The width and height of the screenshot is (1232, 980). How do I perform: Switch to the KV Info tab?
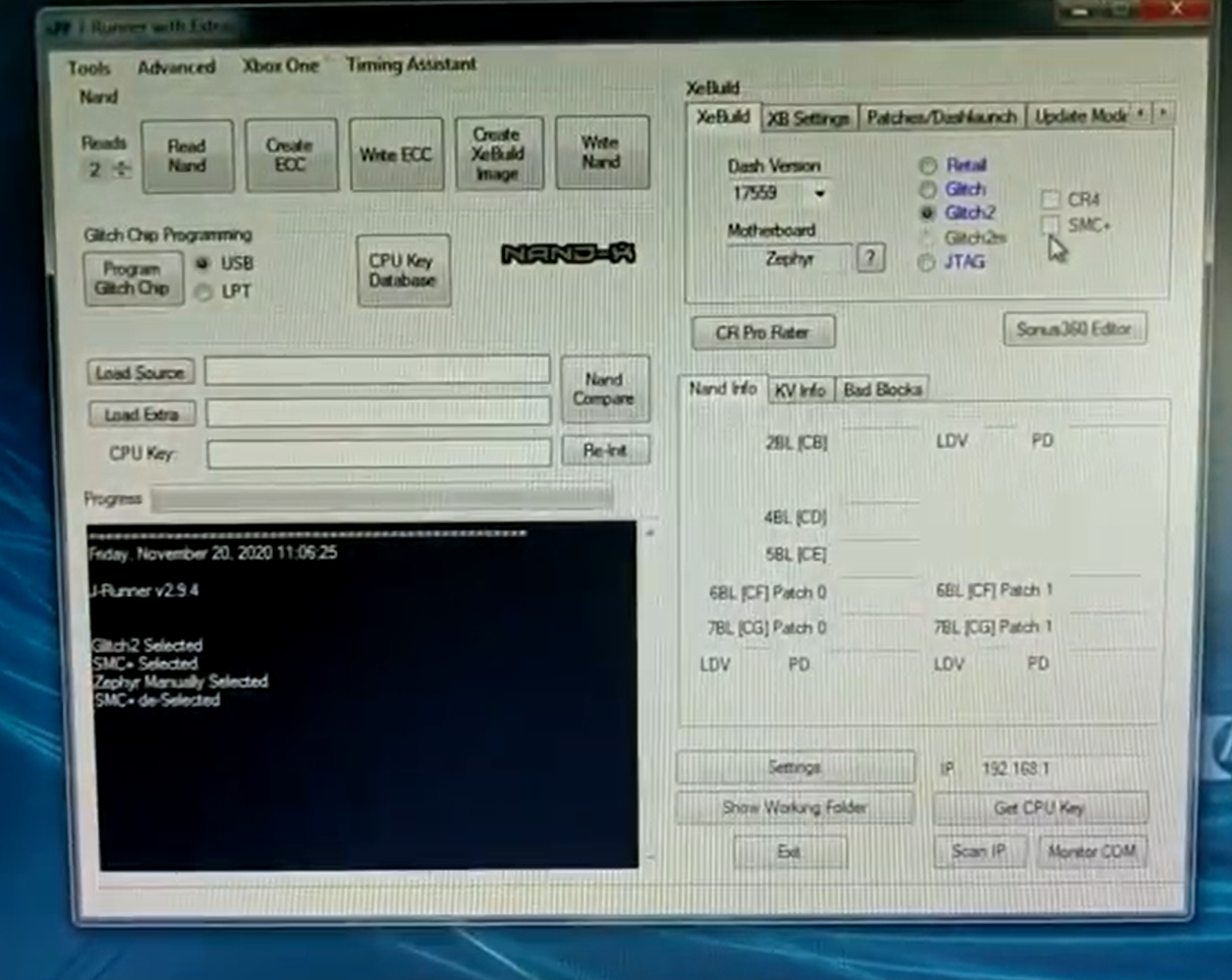pyautogui.click(x=800, y=390)
